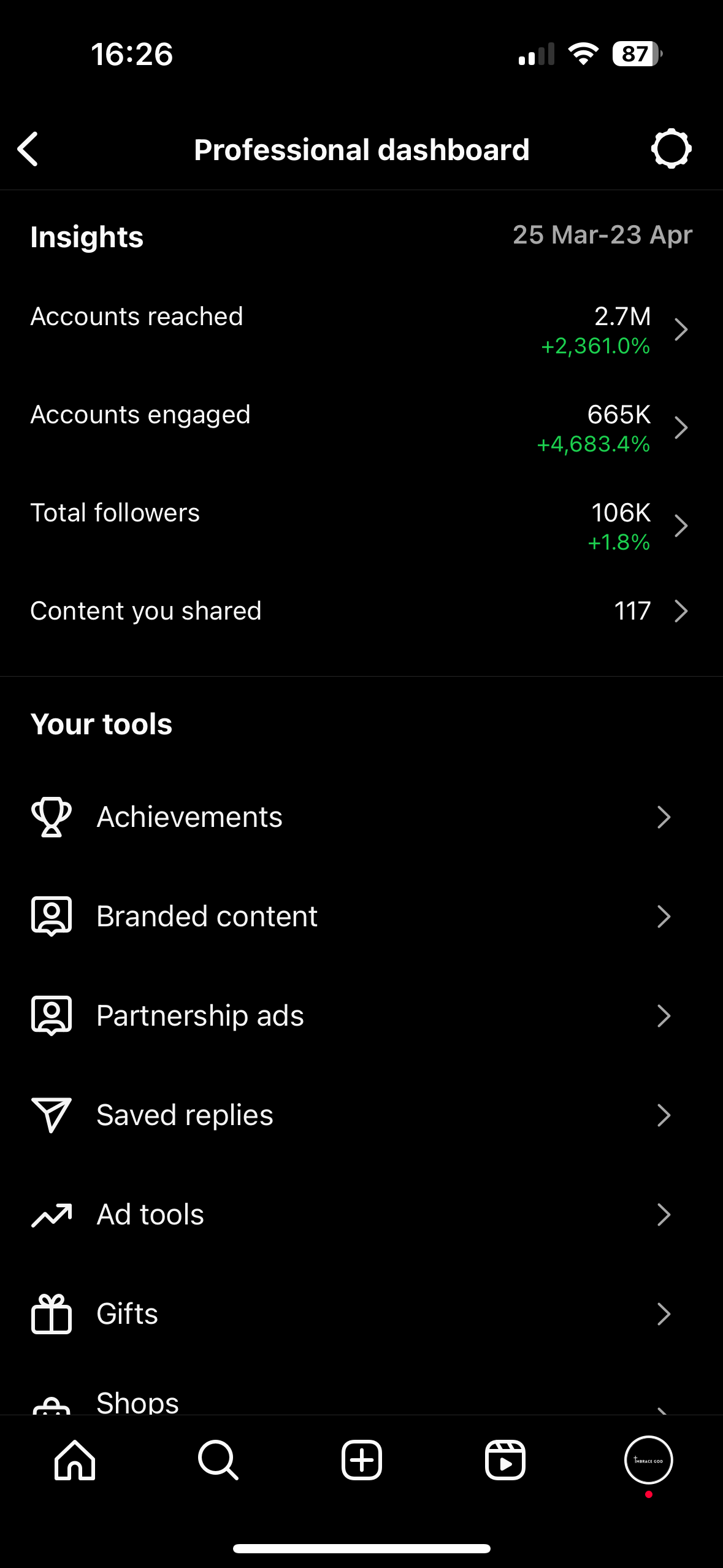Screen dimensions: 723x1568
Task: Tap the back arrow icon
Action: tap(28, 149)
